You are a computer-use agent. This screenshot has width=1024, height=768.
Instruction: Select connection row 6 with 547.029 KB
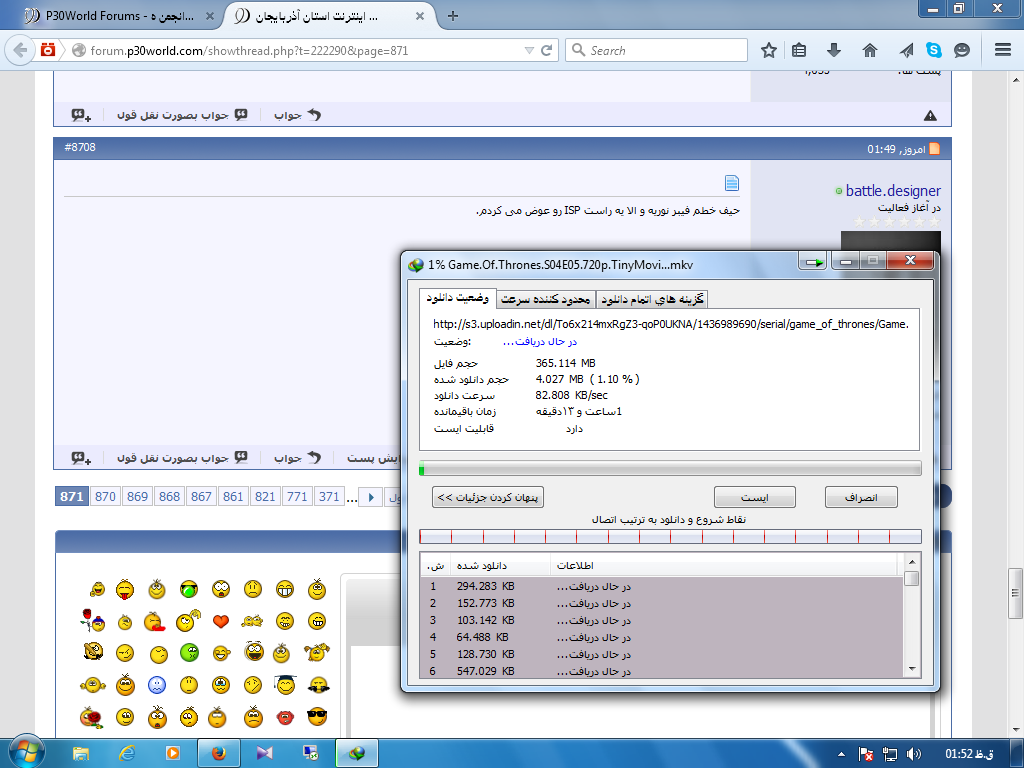661,671
